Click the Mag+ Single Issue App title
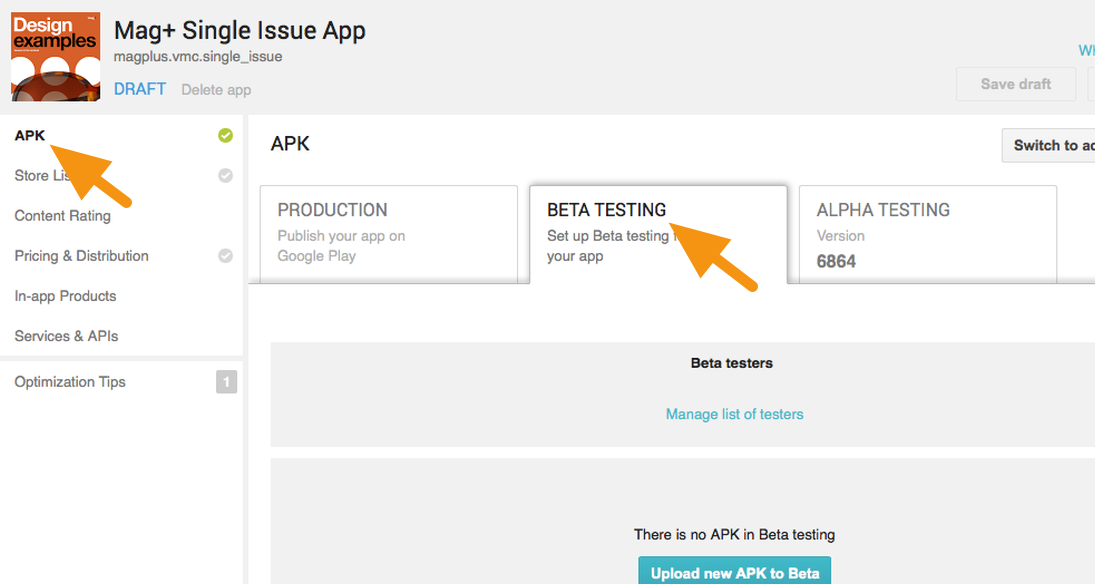Screen dimensions: 1095x584 point(240,31)
